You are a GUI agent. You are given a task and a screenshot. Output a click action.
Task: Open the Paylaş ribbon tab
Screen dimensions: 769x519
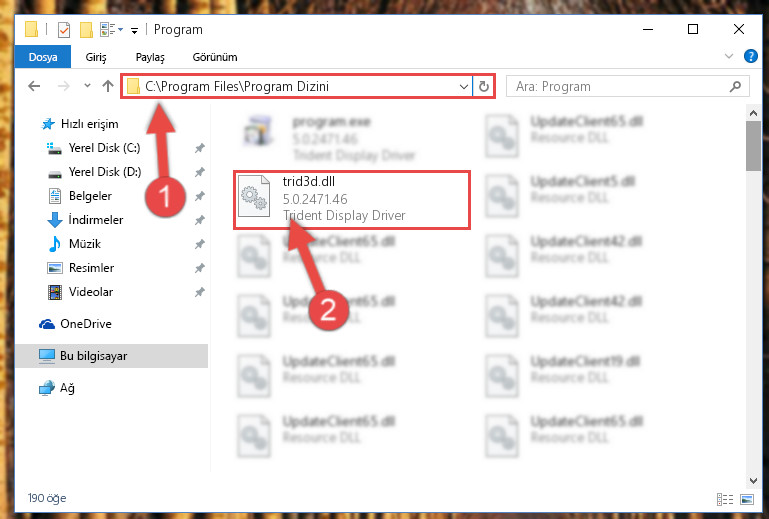click(x=150, y=57)
